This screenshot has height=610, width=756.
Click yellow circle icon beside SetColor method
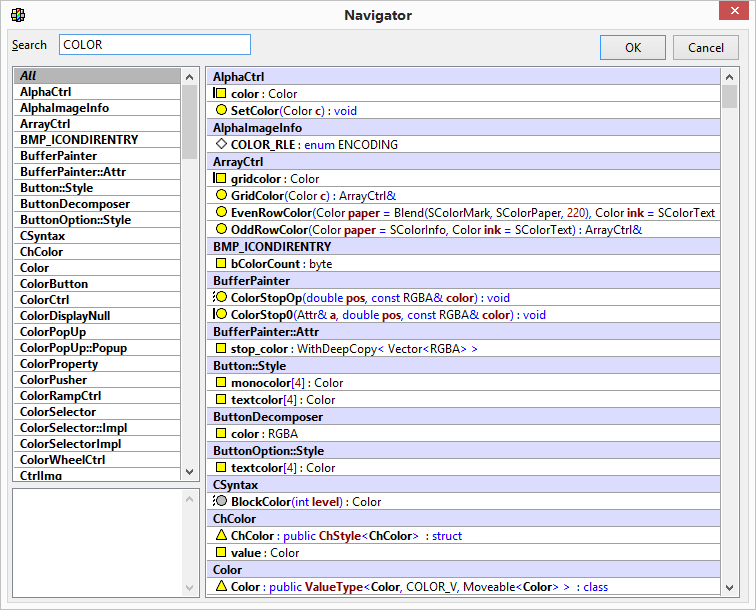point(221,111)
